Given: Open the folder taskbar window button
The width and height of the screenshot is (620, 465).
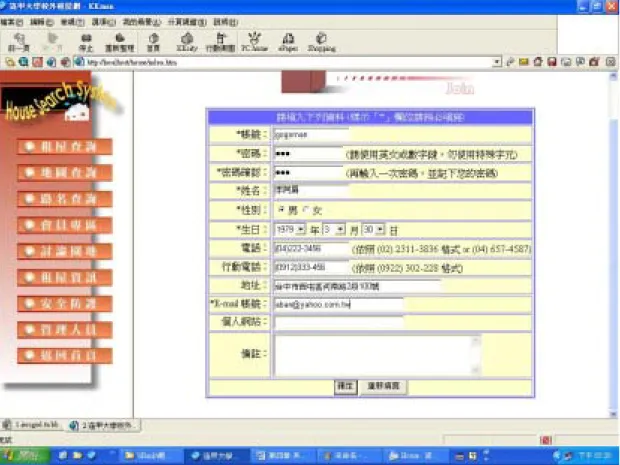Looking at the screenshot, I should [x=151, y=456].
